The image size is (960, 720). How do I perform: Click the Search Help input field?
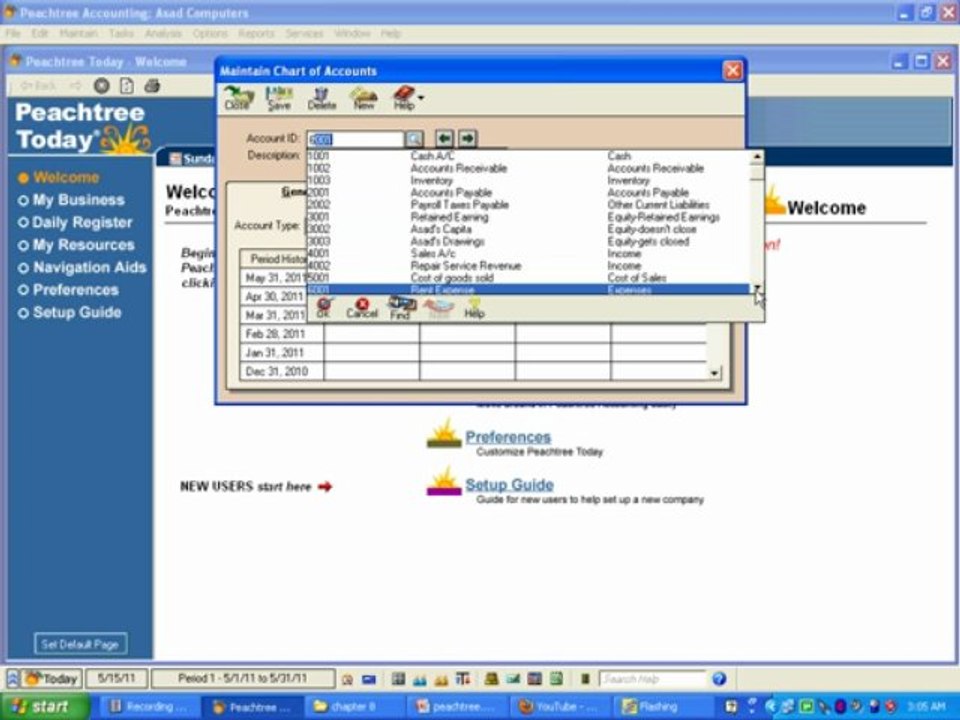point(653,678)
